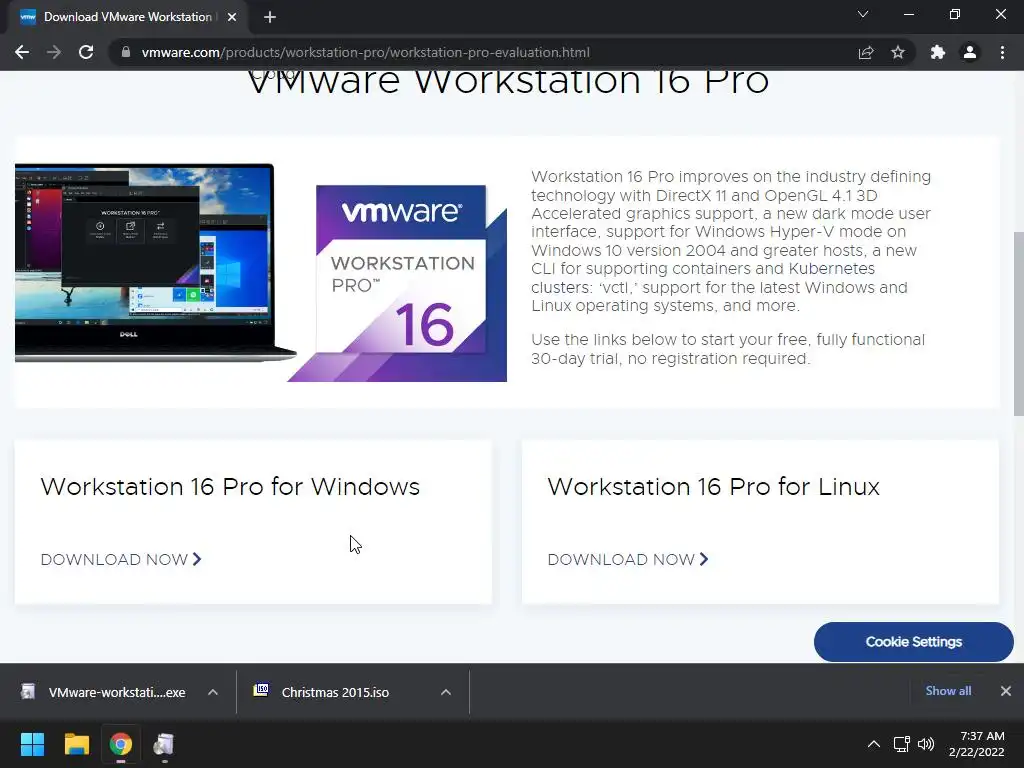Open the VMware installer taskbar icon
The height and width of the screenshot is (768, 1024).
click(x=164, y=744)
